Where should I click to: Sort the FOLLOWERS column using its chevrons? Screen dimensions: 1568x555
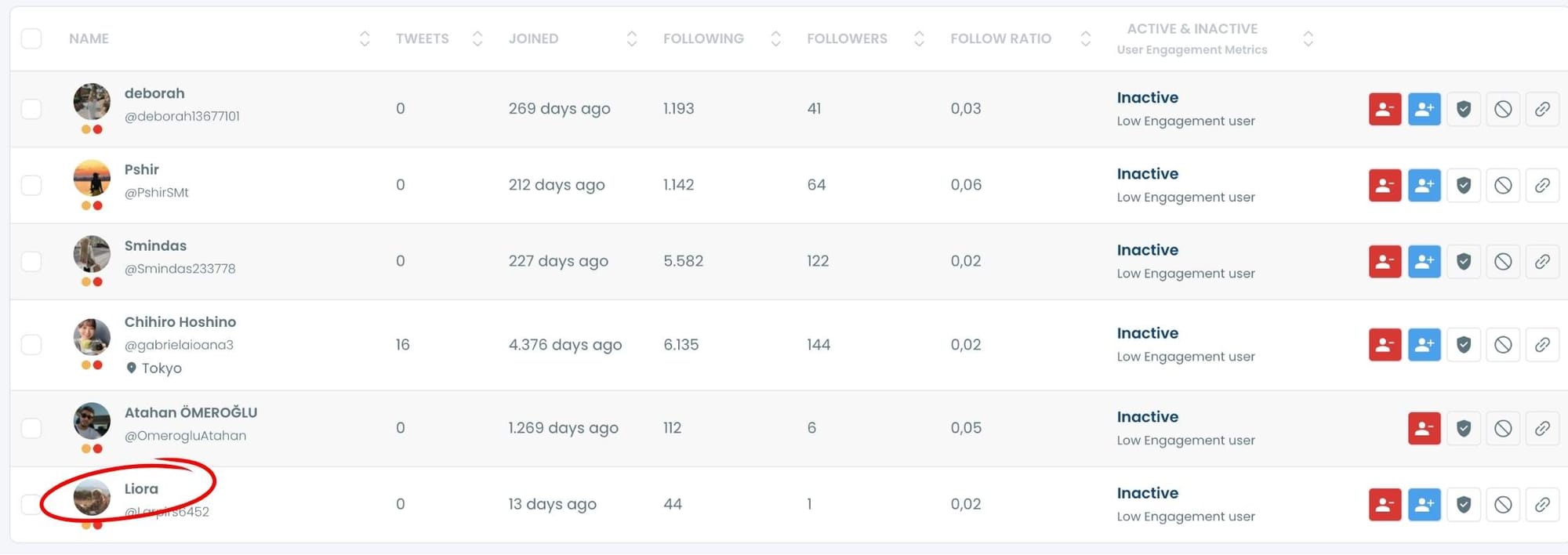pos(918,38)
